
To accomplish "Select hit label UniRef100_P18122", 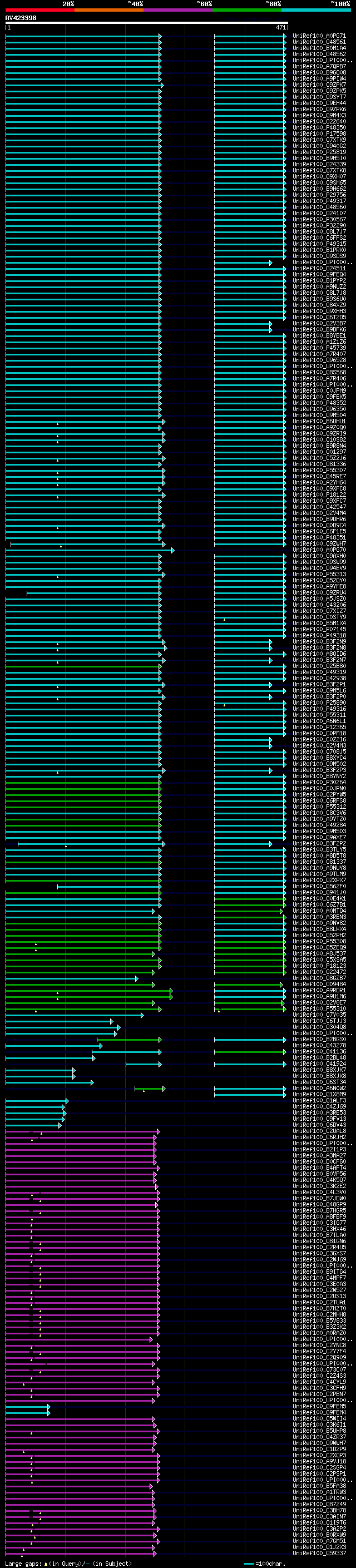I will 319,495.
